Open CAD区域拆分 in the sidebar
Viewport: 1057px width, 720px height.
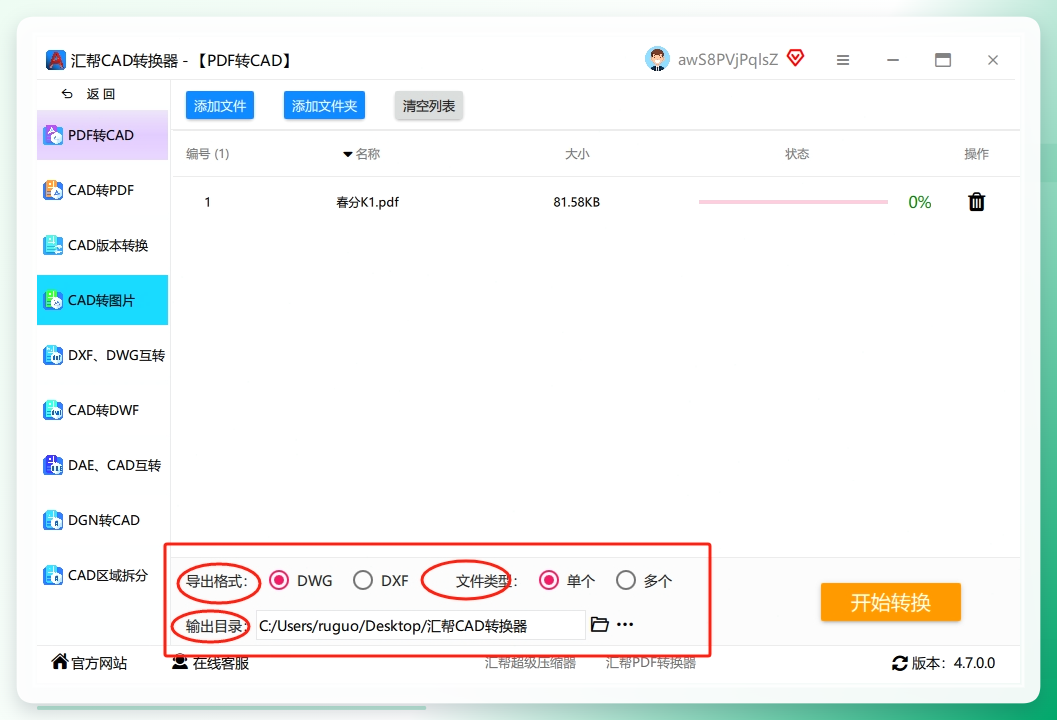pos(102,575)
